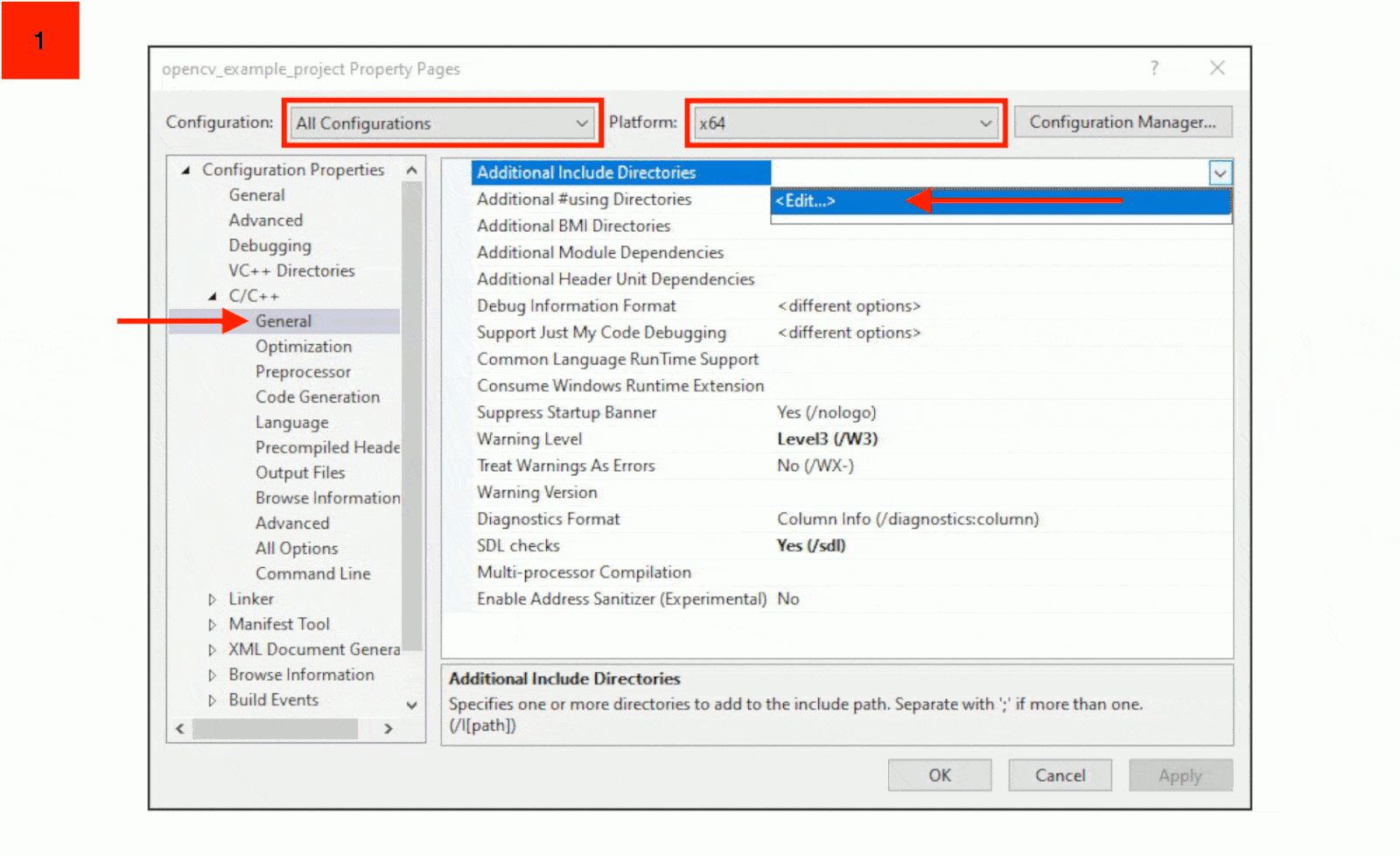Expand the top-level Browse Information node

[212, 676]
